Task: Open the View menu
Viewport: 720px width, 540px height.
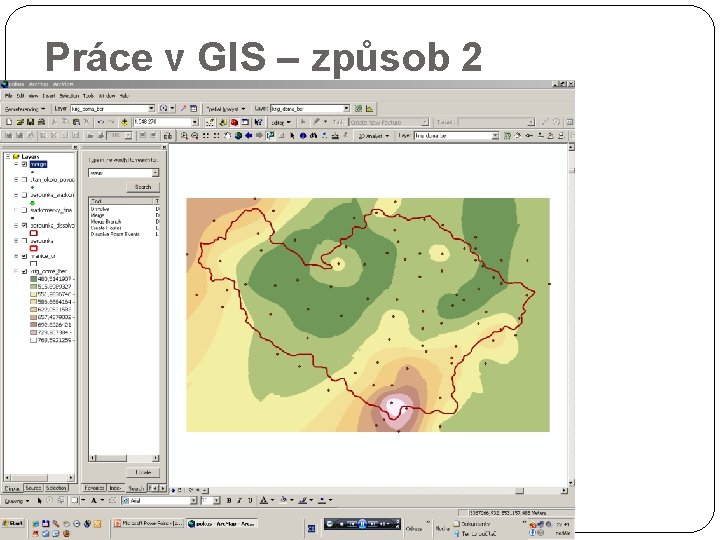Action: click(33, 96)
